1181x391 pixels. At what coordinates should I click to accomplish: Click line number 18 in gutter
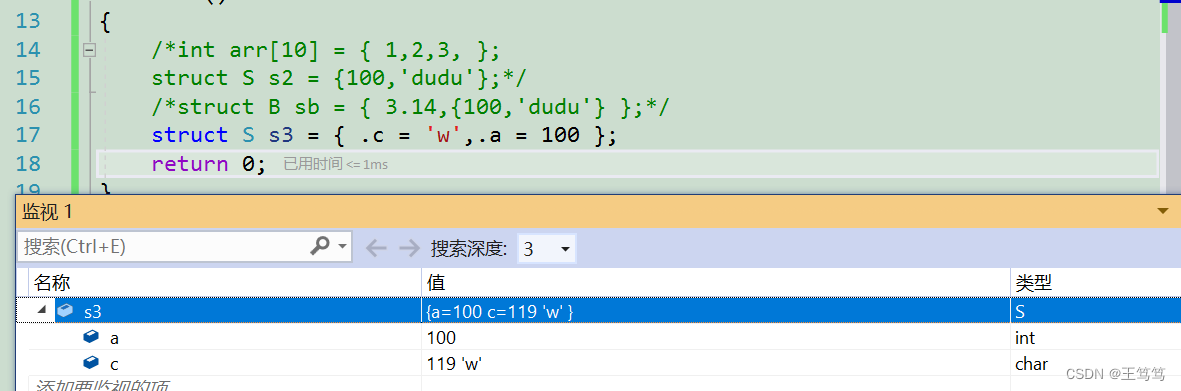[28, 163]
